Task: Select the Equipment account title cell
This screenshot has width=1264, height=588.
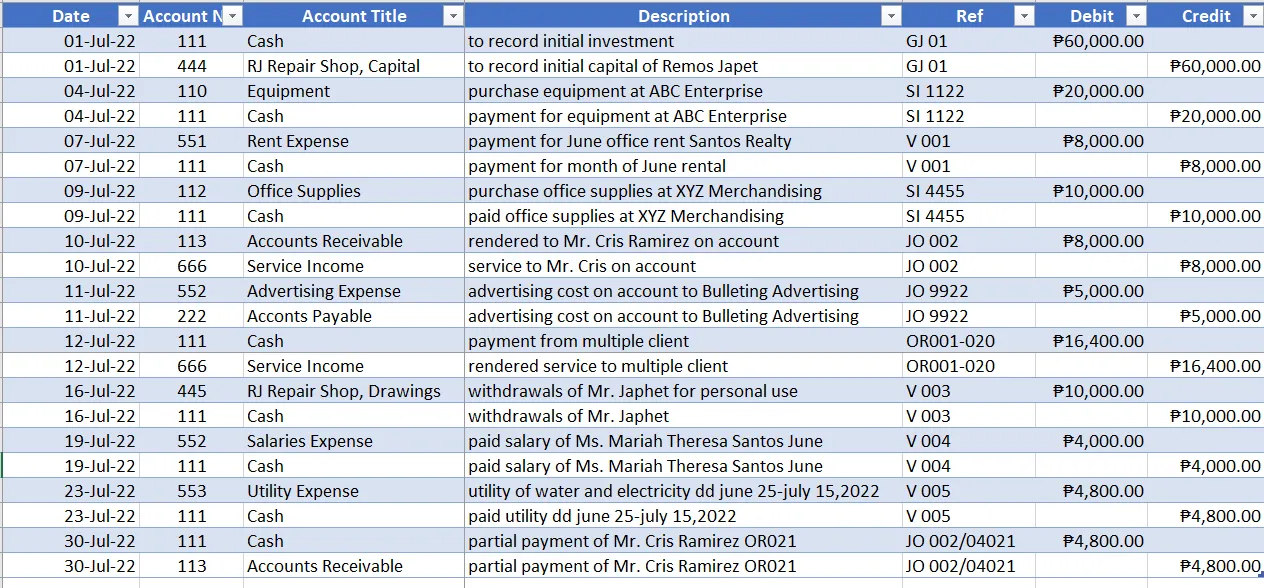Action: pyautogui.click(x=288, y=91)
